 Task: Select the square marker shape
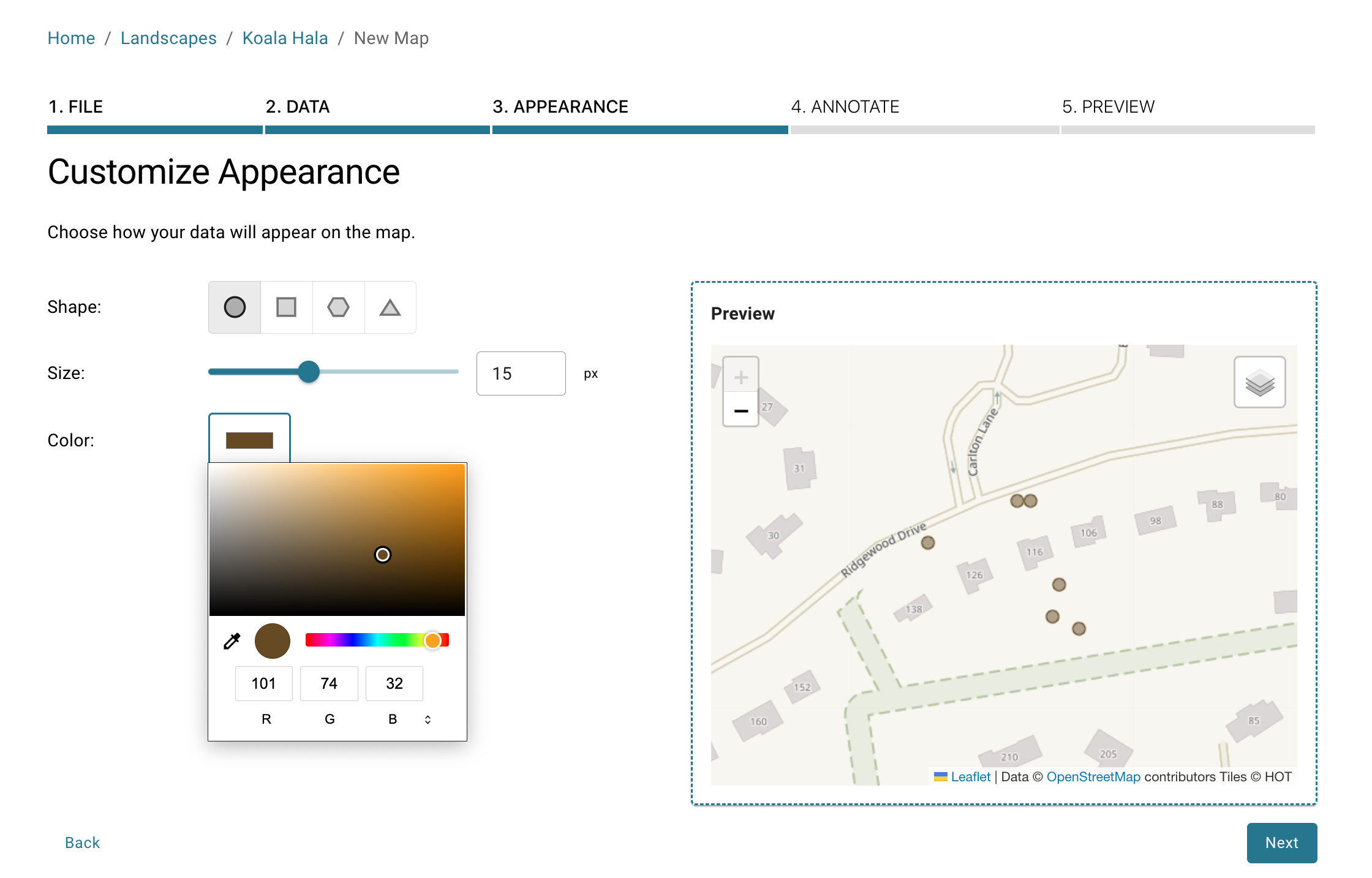click(x=286, y=307)
